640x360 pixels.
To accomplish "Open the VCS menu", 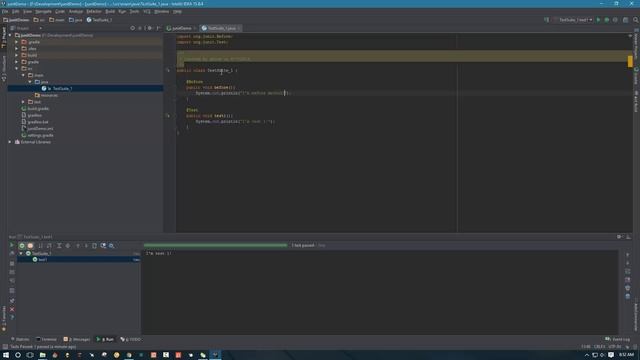I will coord(147,11).
